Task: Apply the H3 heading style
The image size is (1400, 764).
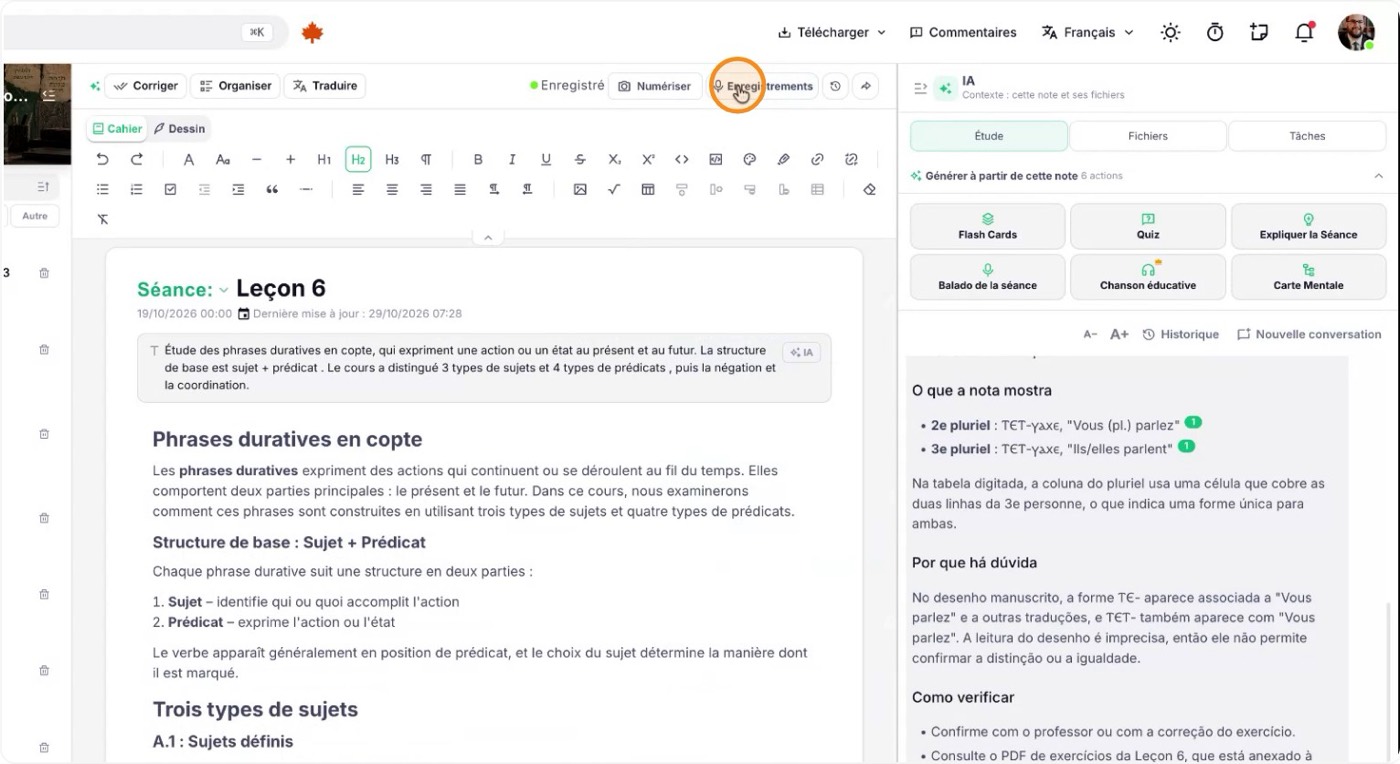Action: click(x=392, y=159)
